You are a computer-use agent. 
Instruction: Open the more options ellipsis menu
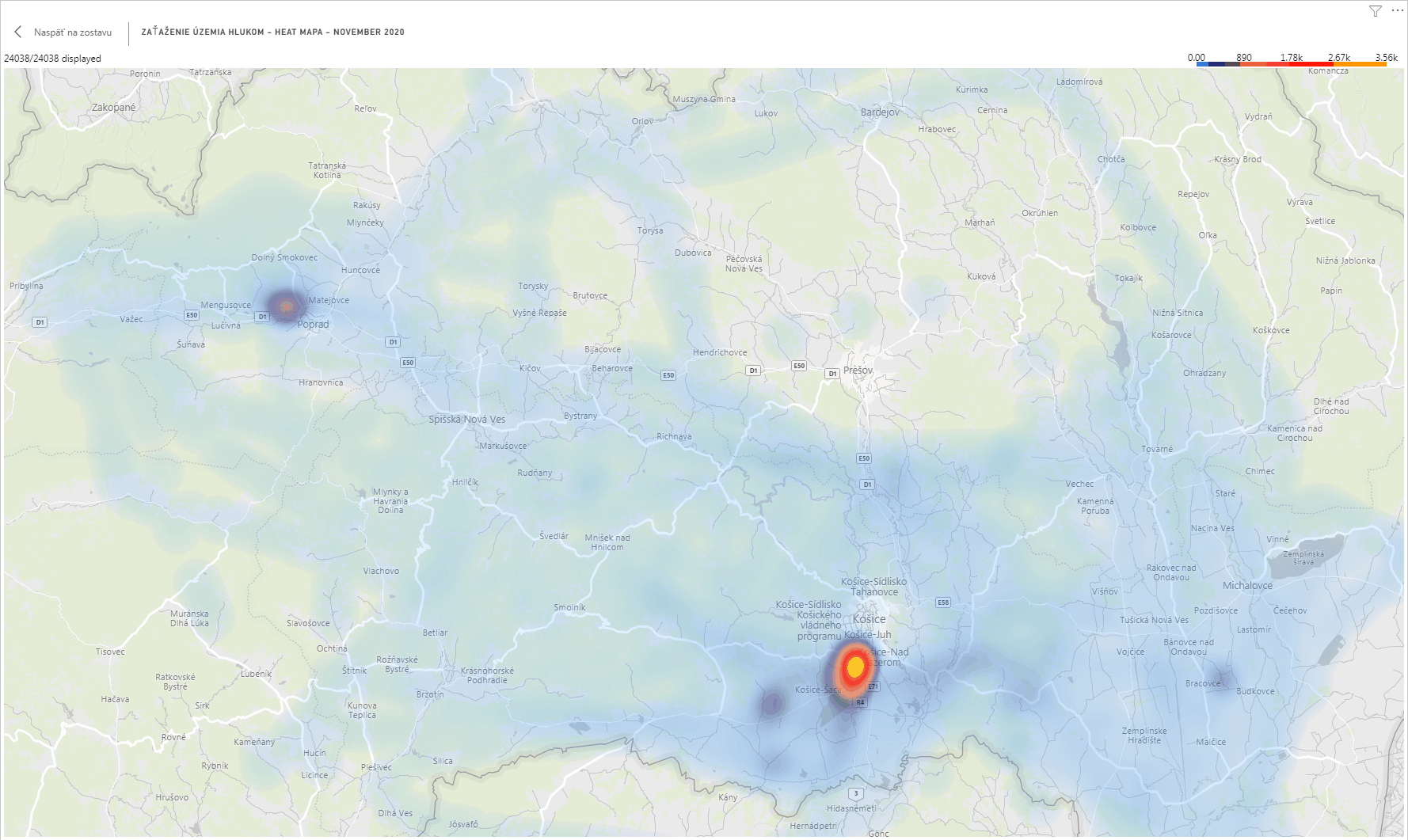1395,11
